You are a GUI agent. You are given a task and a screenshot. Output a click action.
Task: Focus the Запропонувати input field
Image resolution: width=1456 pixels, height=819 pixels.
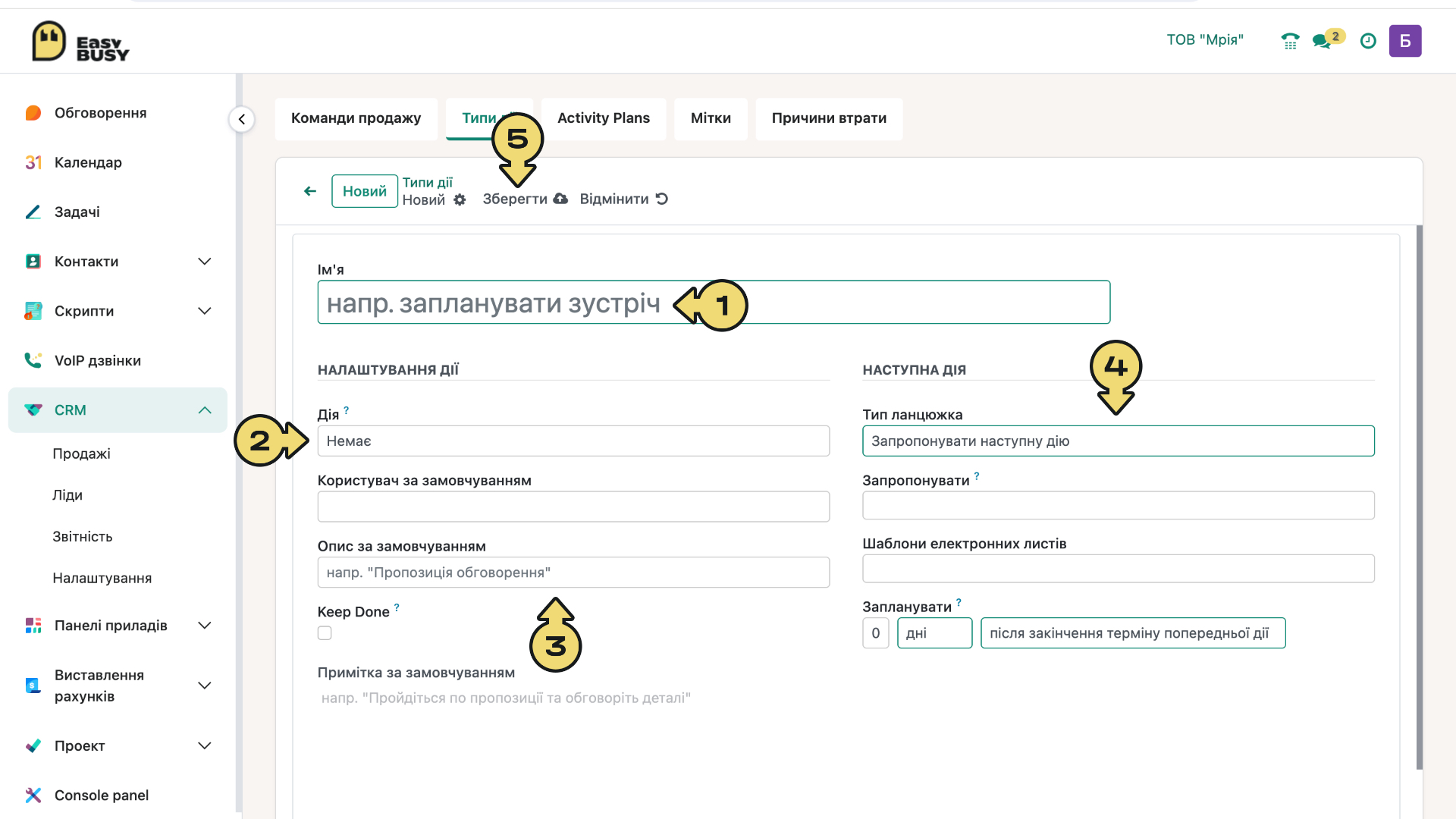point(1119,506)
